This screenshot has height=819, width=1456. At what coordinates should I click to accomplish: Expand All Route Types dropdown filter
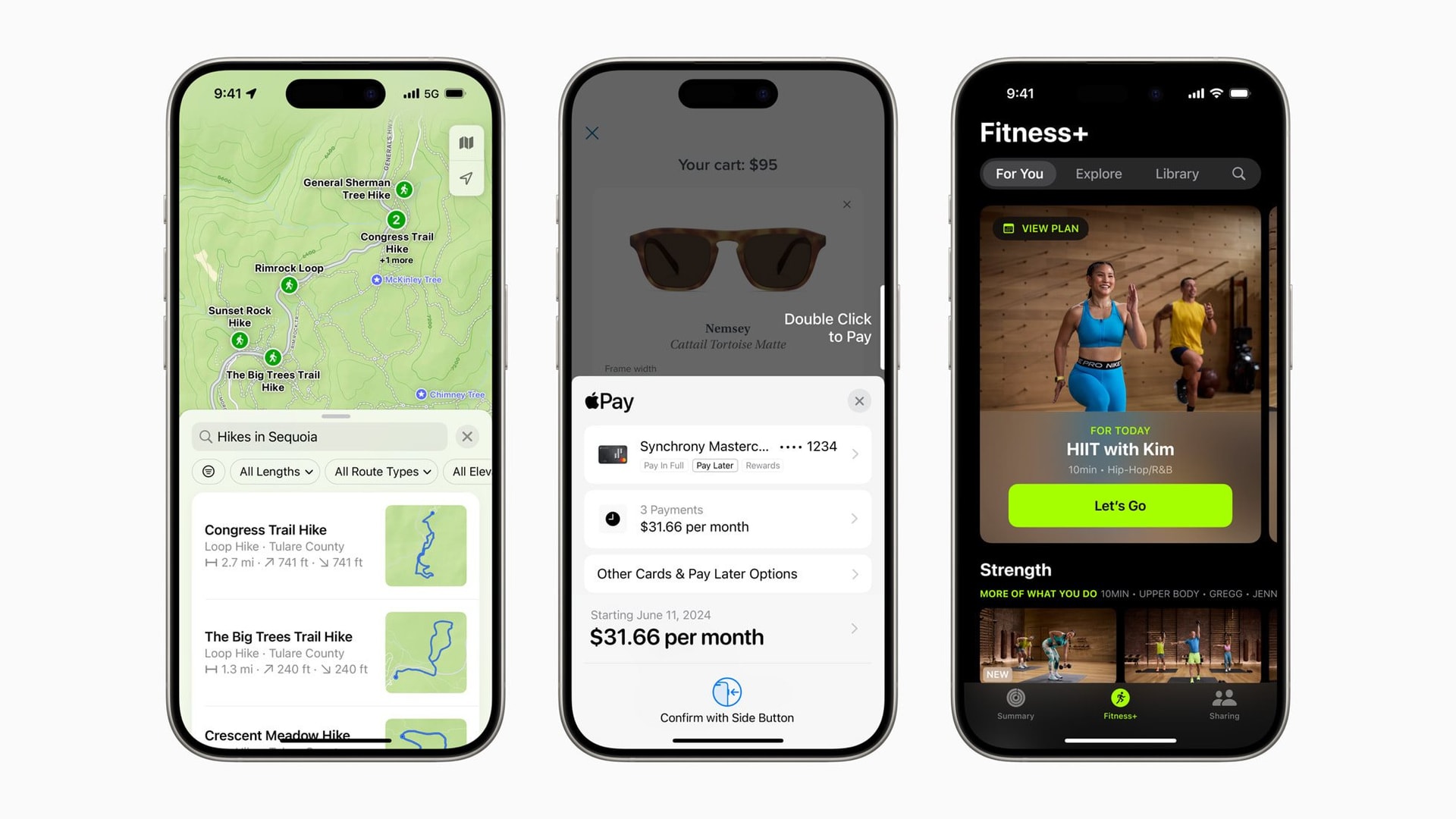[381, 471]
